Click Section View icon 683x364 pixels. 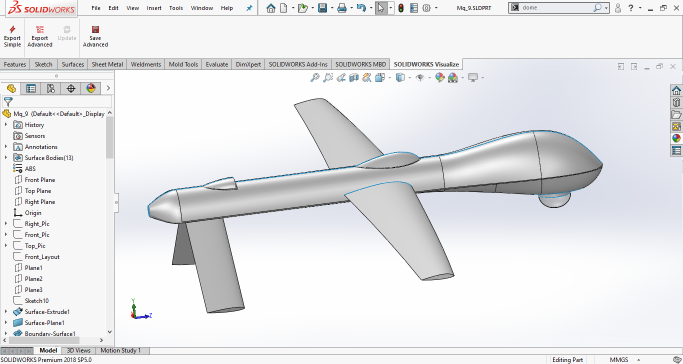pyautogui.click(x=354, y=78)
